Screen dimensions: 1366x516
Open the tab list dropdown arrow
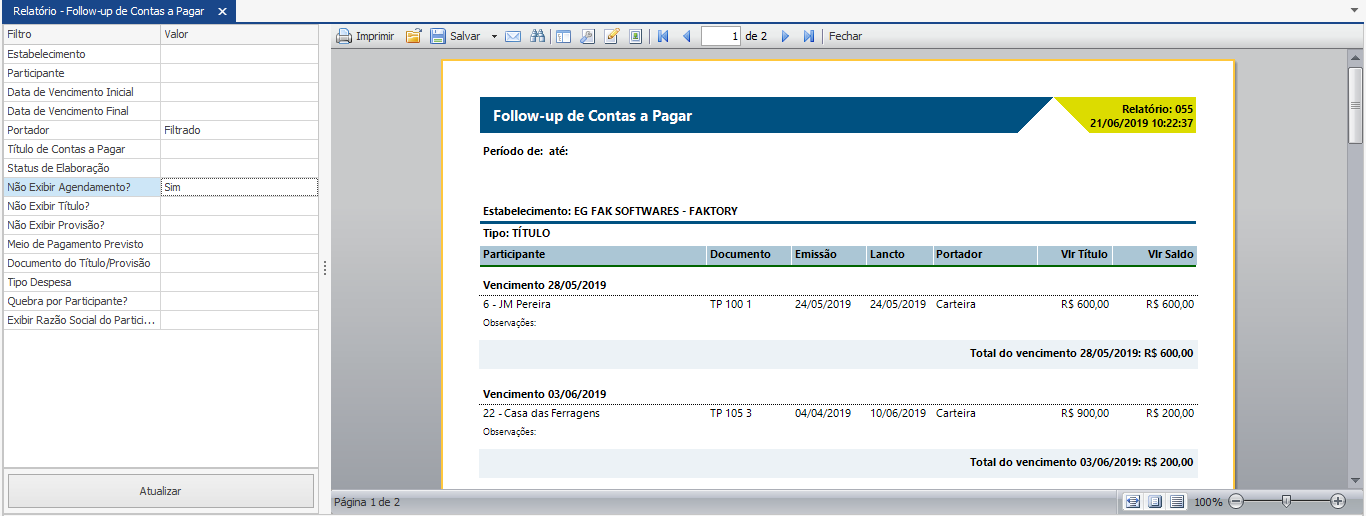click(x=1355, y=12)
